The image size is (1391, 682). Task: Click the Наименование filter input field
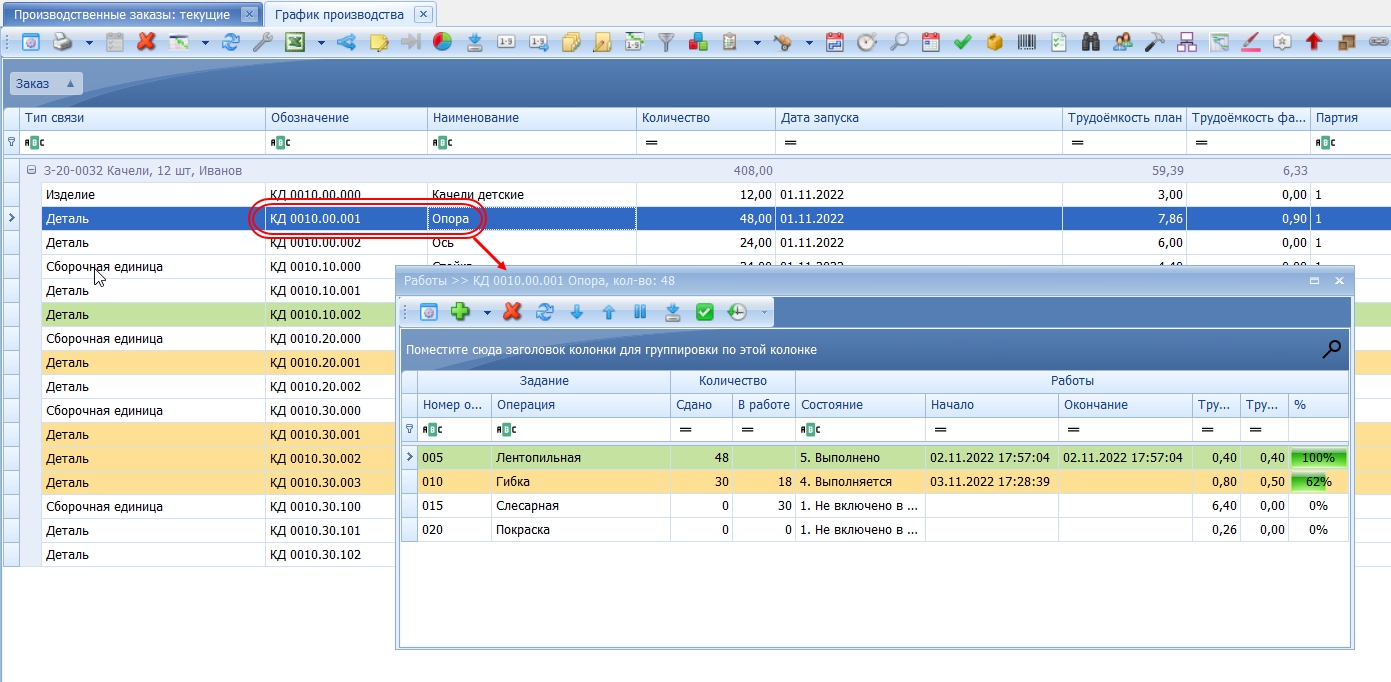click(532, 143)
